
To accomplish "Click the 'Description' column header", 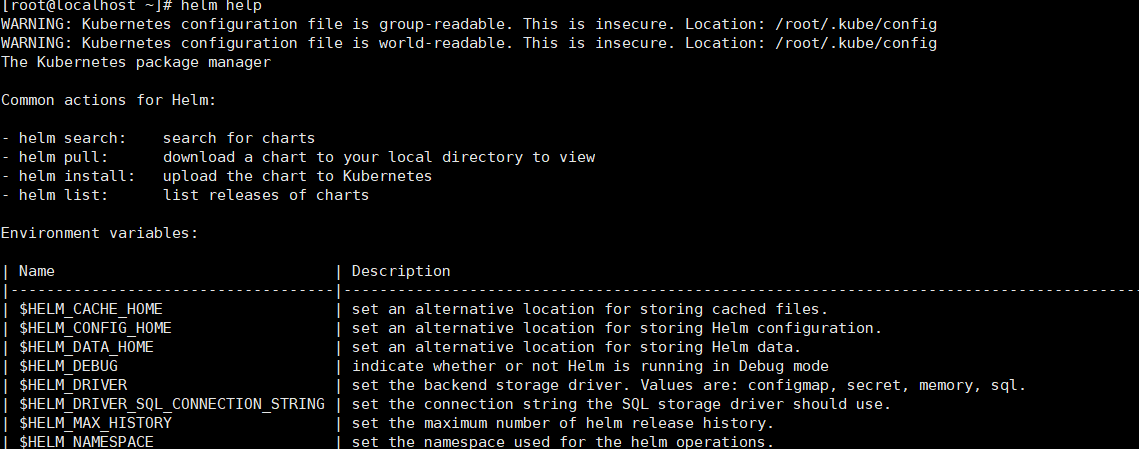I will [401, 271].
